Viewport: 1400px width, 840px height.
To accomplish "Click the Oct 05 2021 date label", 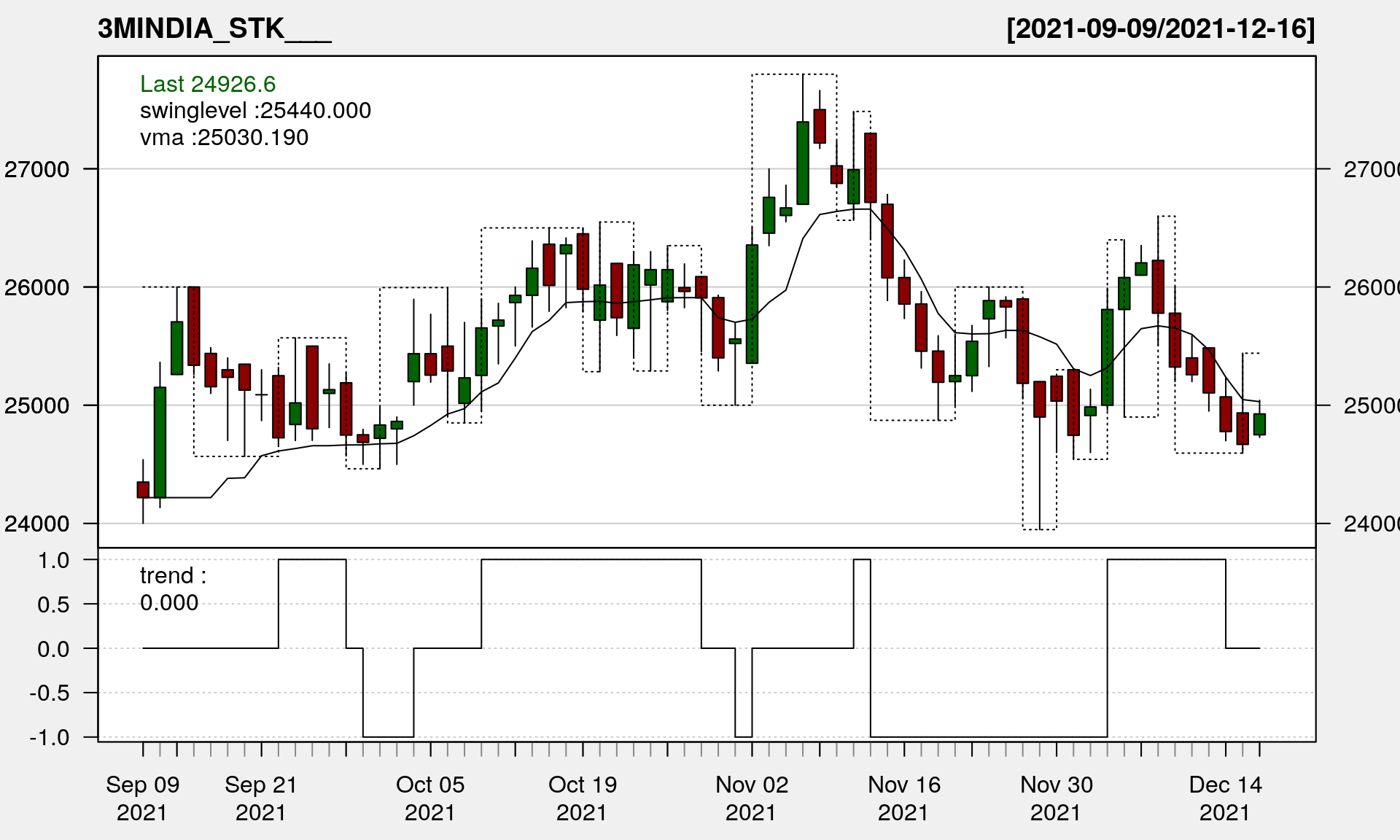I will click(x=430, y=798).
